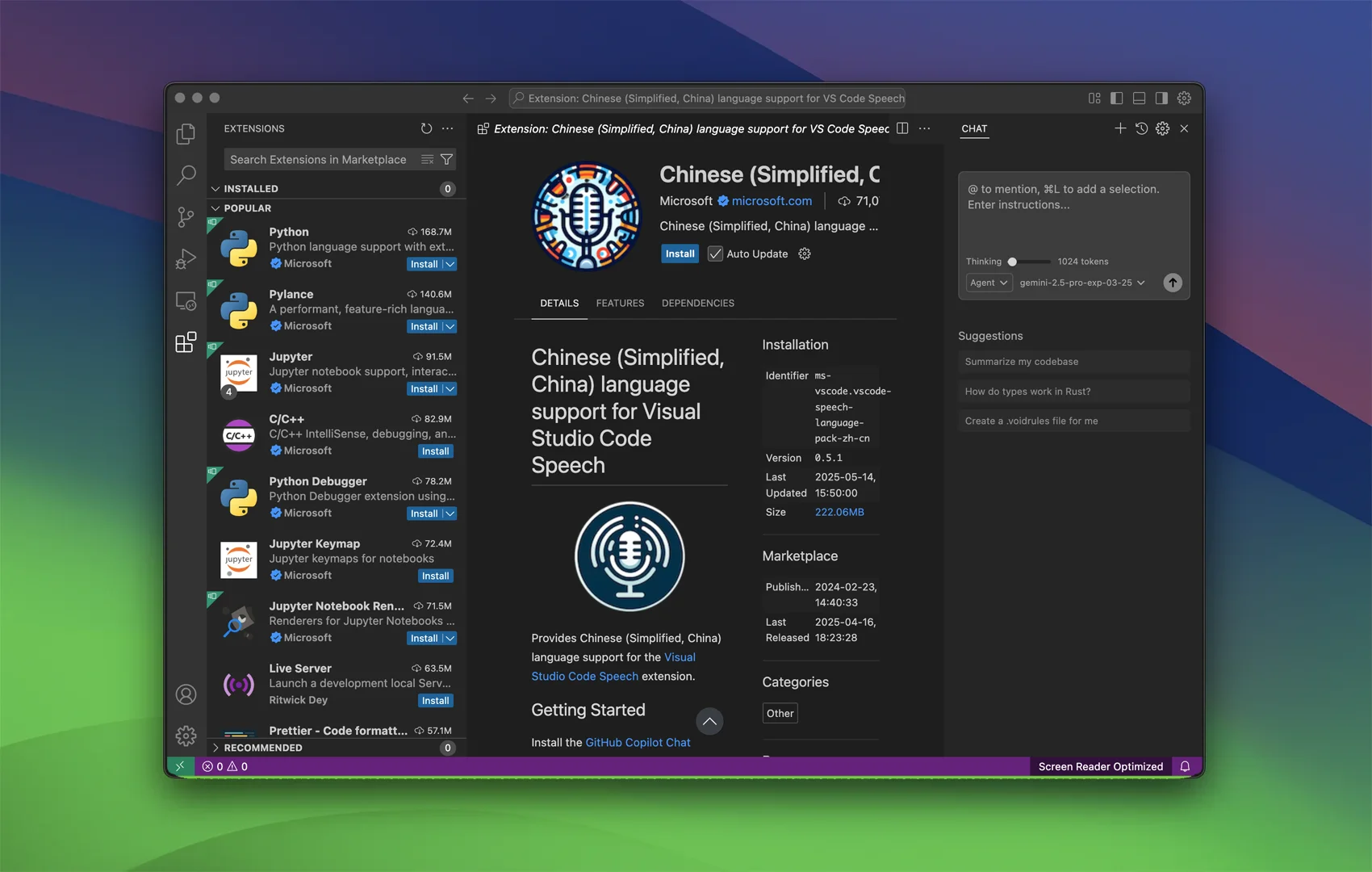Go back in navigation history
The image size is (1372, 872).
pyautogui.click(x=468, y=99)
